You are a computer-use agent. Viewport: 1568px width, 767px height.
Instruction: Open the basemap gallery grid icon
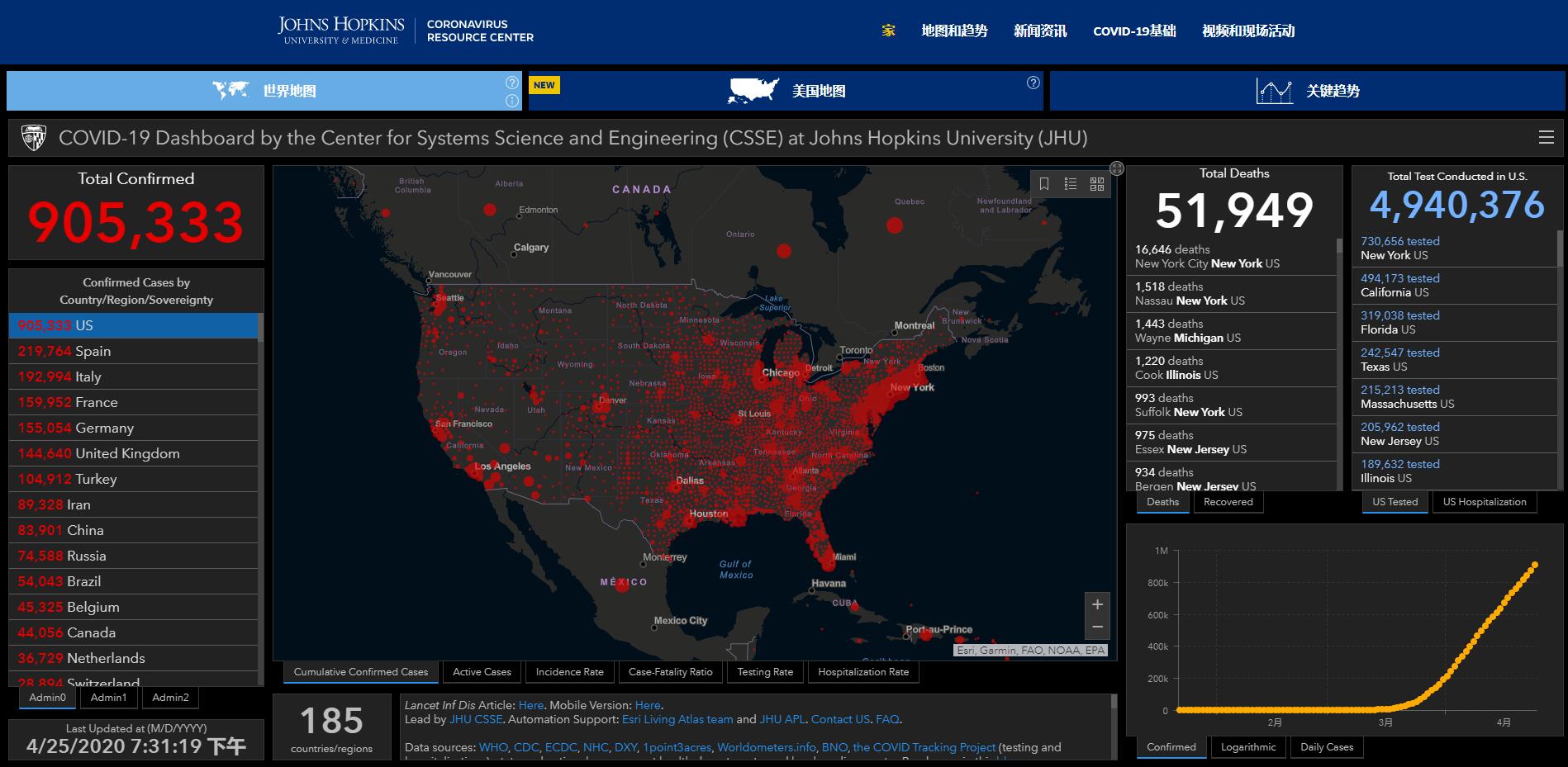1097,184
